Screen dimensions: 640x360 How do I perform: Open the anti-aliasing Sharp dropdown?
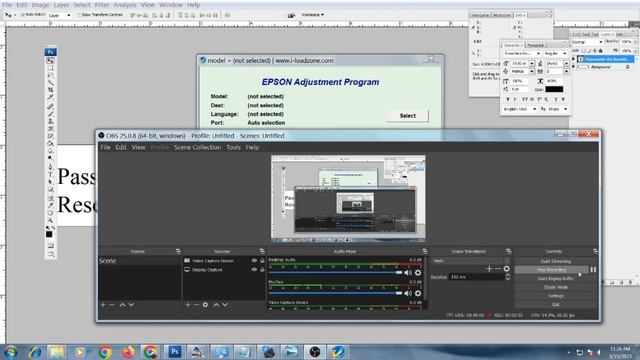(x=558, y=109)
